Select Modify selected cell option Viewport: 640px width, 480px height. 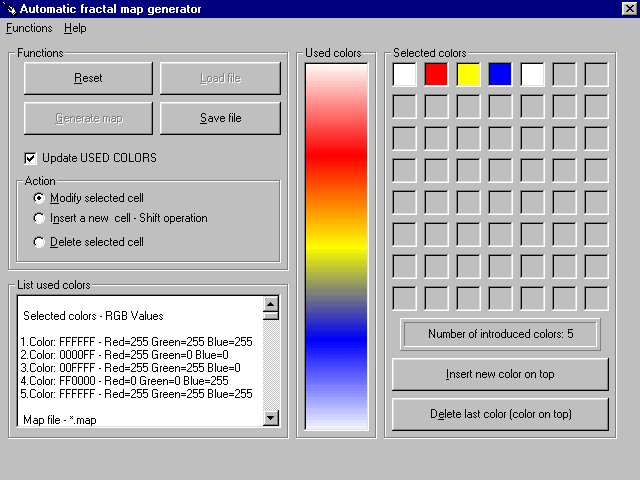(x=39, y=198)
